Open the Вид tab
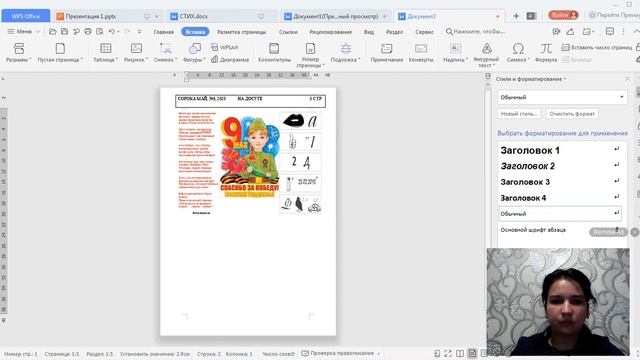This screenshot has height=360, width=640. [369, 32]
